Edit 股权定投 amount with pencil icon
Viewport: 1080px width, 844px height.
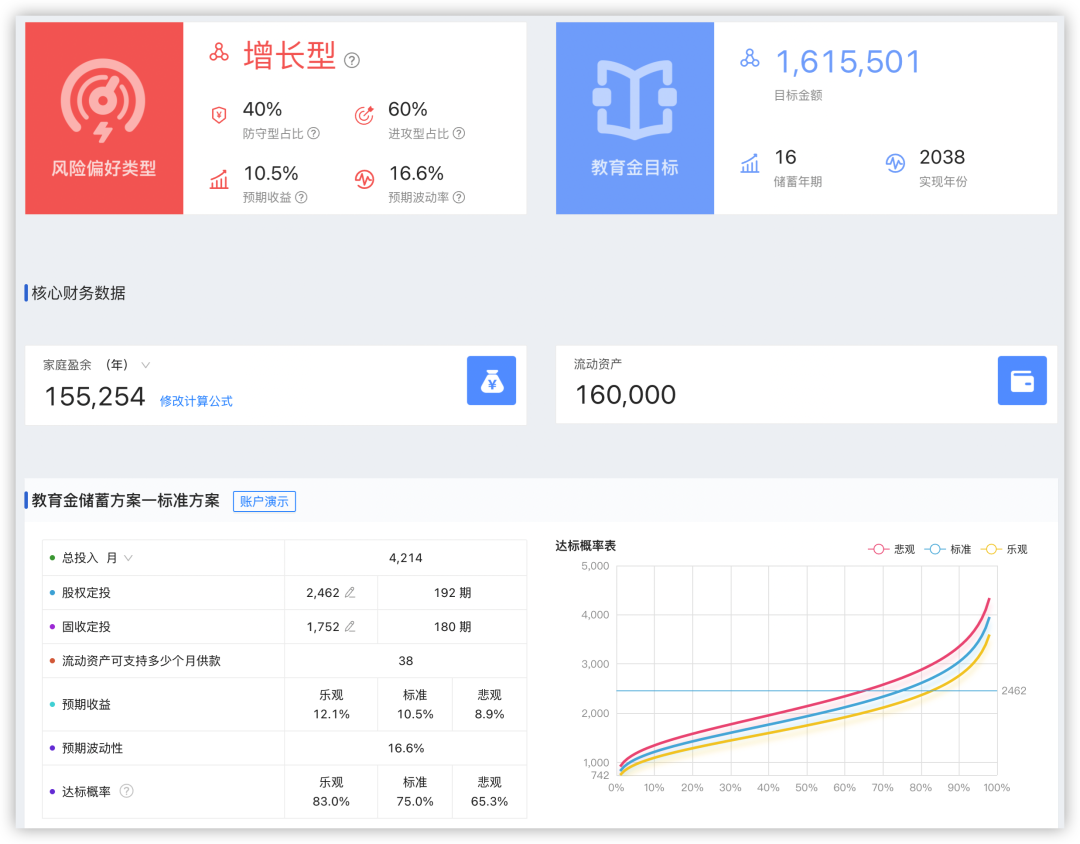pyautogui.click(x=350, y=593)
